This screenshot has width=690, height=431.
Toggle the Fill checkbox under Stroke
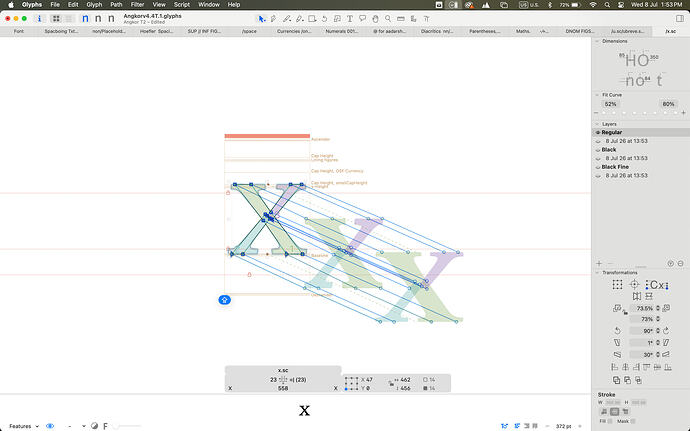(x=609, y=421)
